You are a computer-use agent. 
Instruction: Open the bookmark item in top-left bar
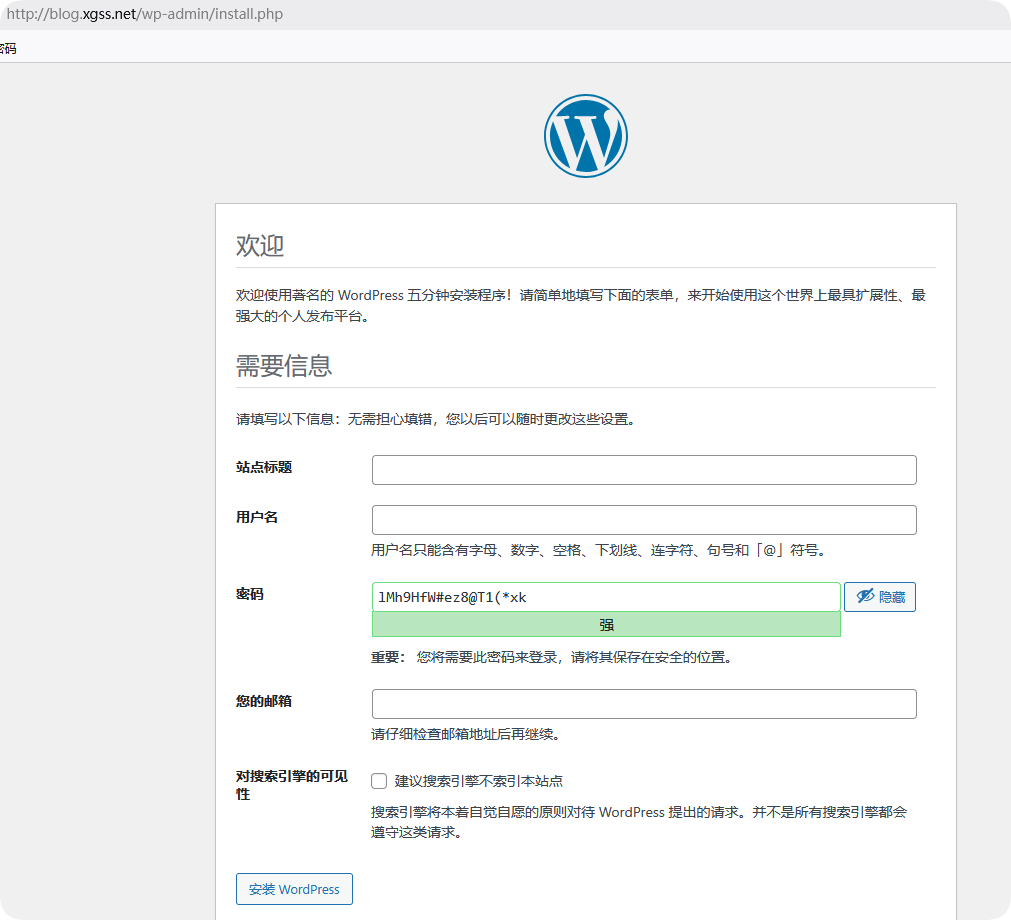pos(8,48)
